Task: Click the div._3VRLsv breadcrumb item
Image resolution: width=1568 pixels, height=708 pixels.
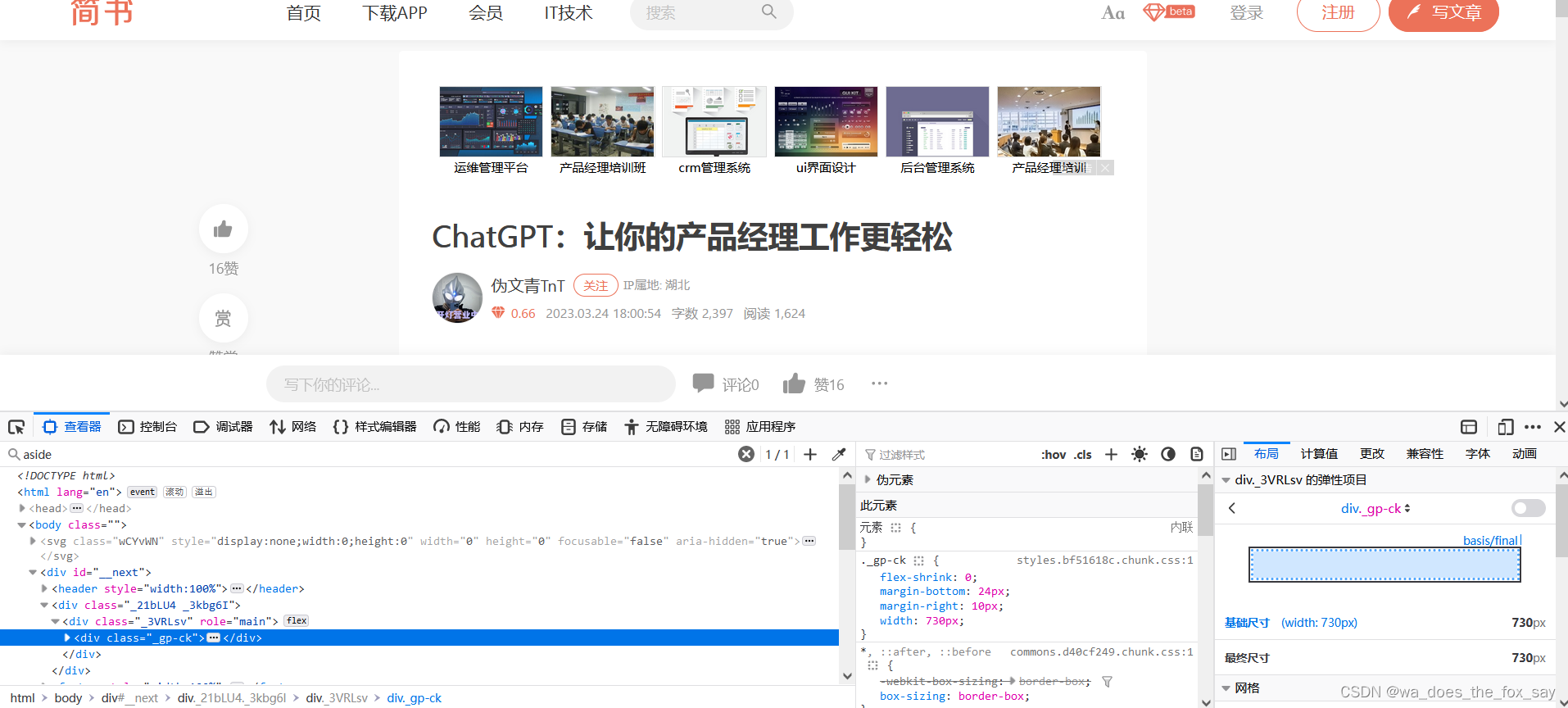Action: (337, 698)
